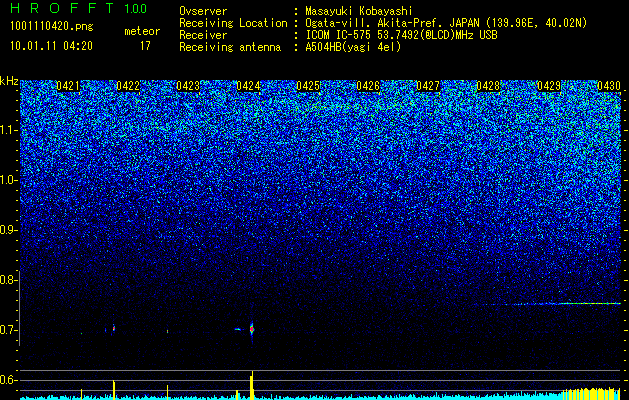Click the Ogata-vill. Akita-Pref. JAPAN receiving location line
The width and height of the screenshot is (629, 400).
click(x=446, y=23)
